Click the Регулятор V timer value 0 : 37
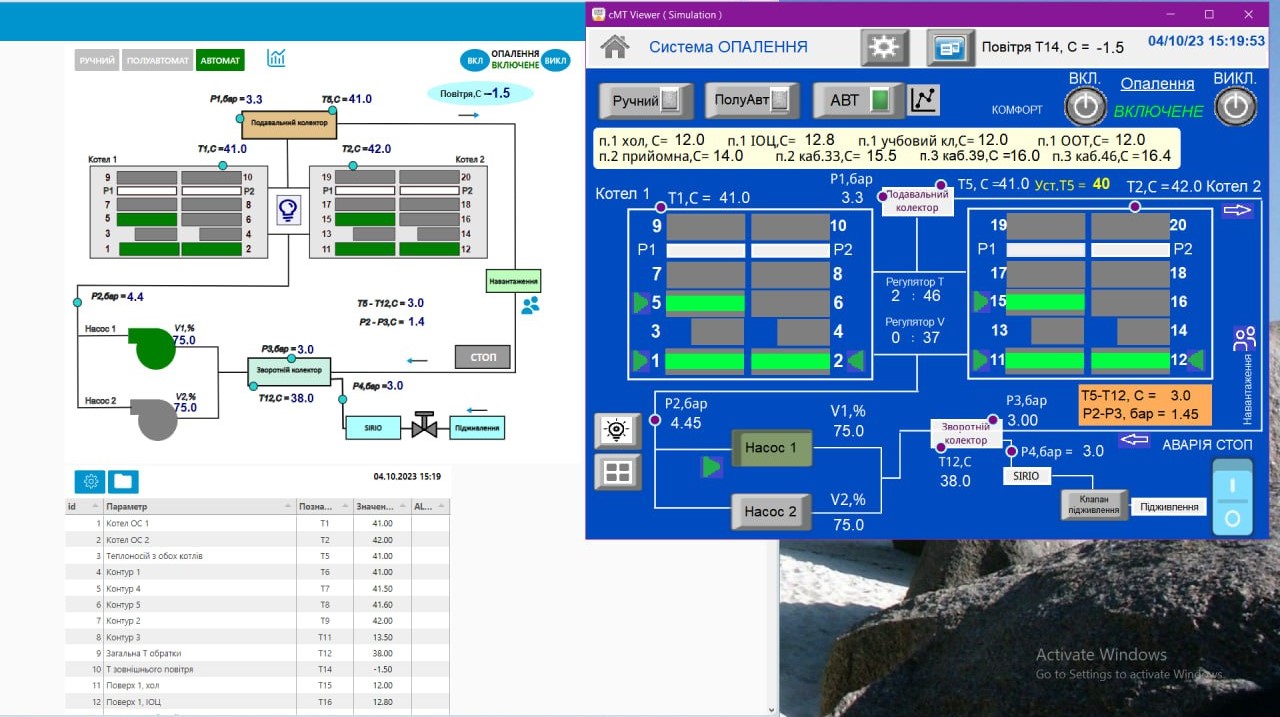The width and height of the screenshot is (1280, 717). click(x=916, y=338)
